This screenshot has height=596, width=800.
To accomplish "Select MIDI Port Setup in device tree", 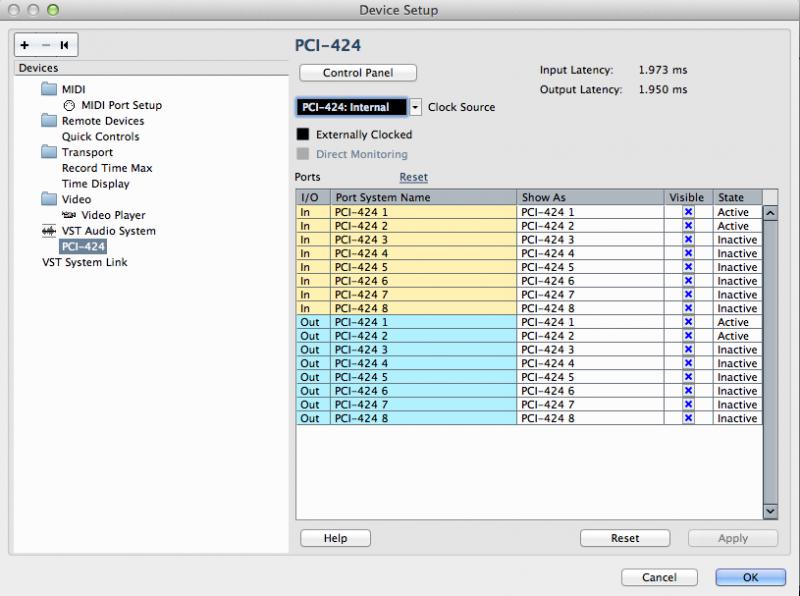I will click(121, 105).
